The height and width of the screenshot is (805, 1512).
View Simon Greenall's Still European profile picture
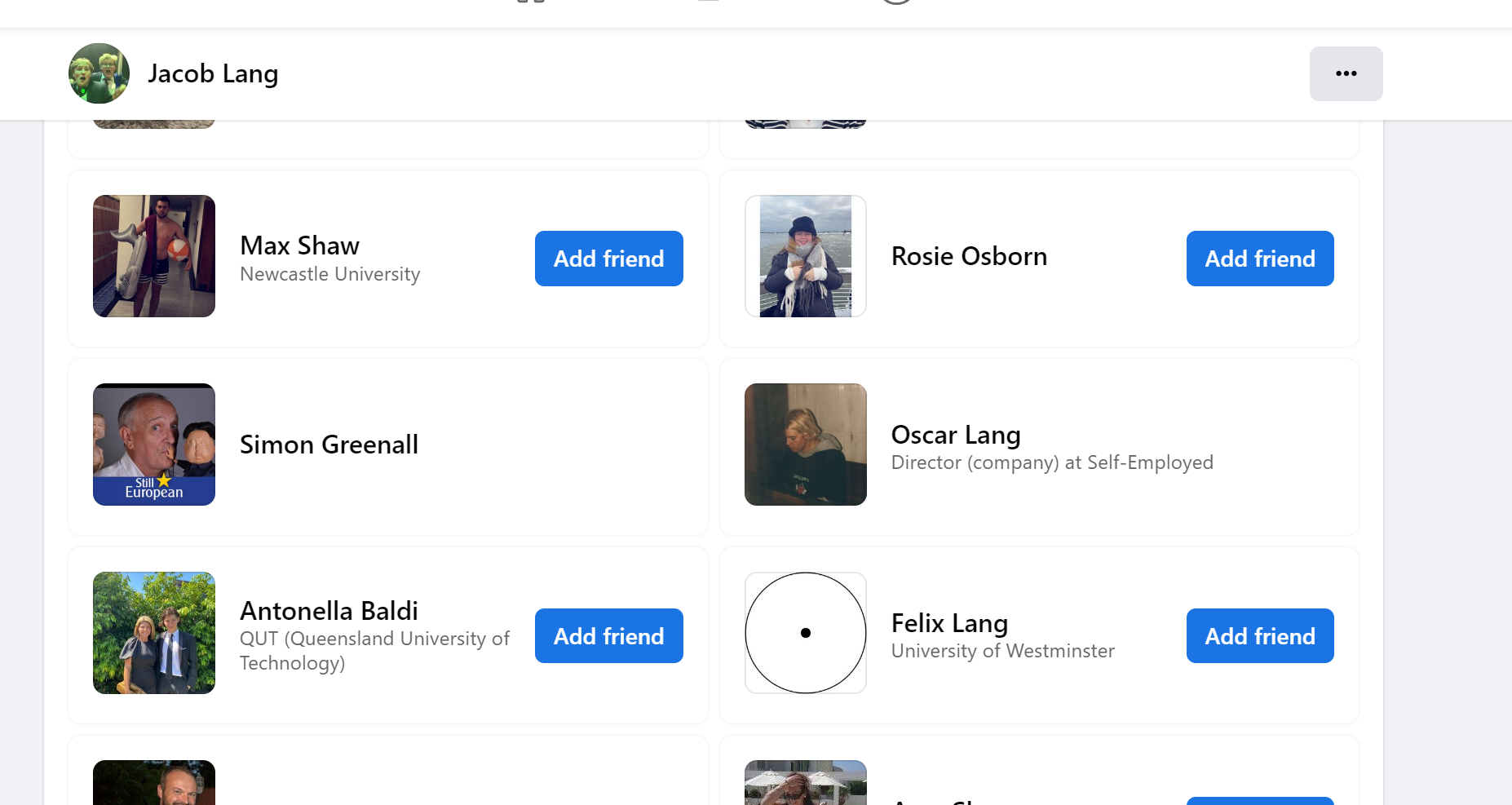pos(154,445)
